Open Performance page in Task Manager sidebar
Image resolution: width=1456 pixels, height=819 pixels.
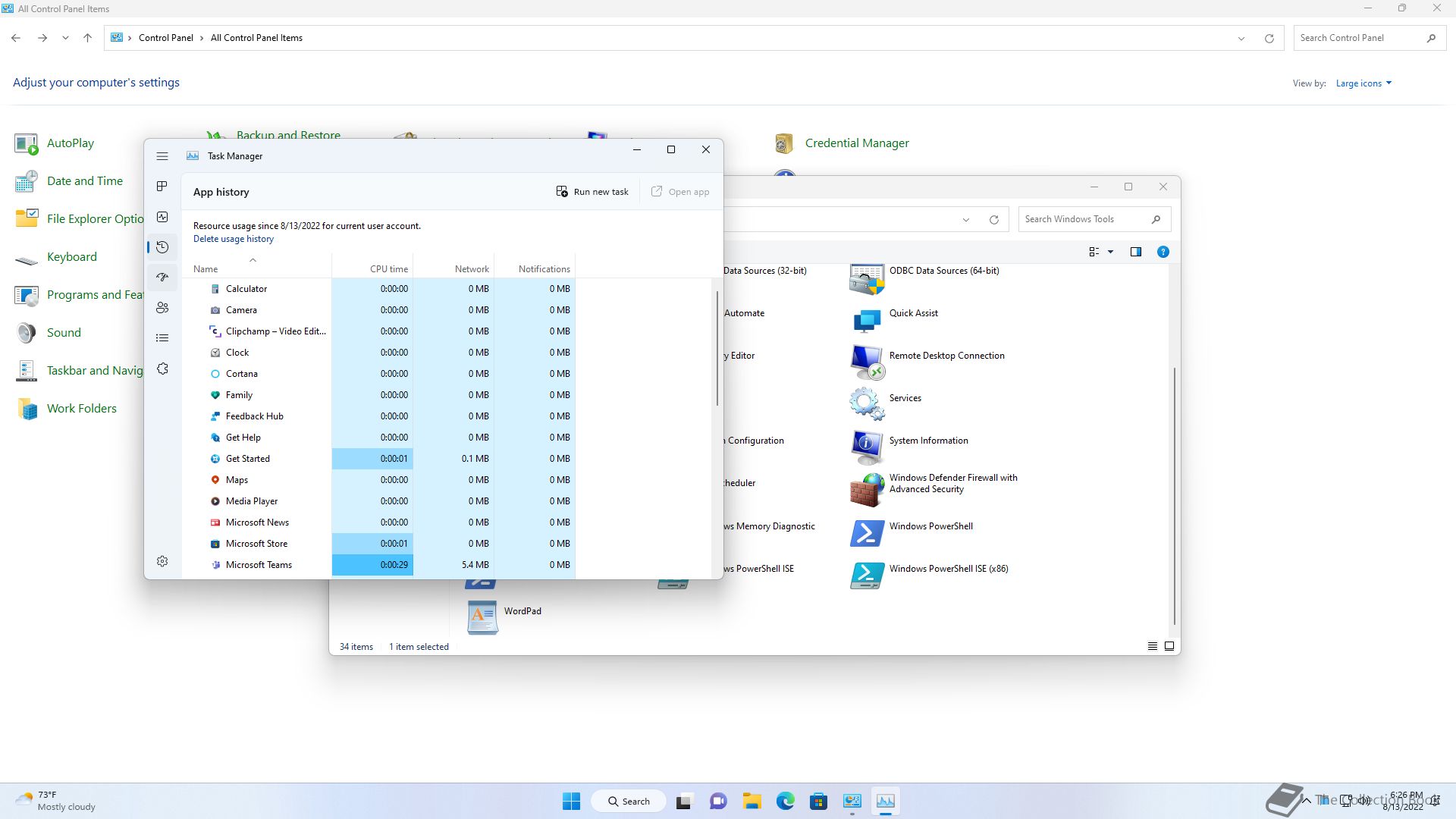(162, 217)
